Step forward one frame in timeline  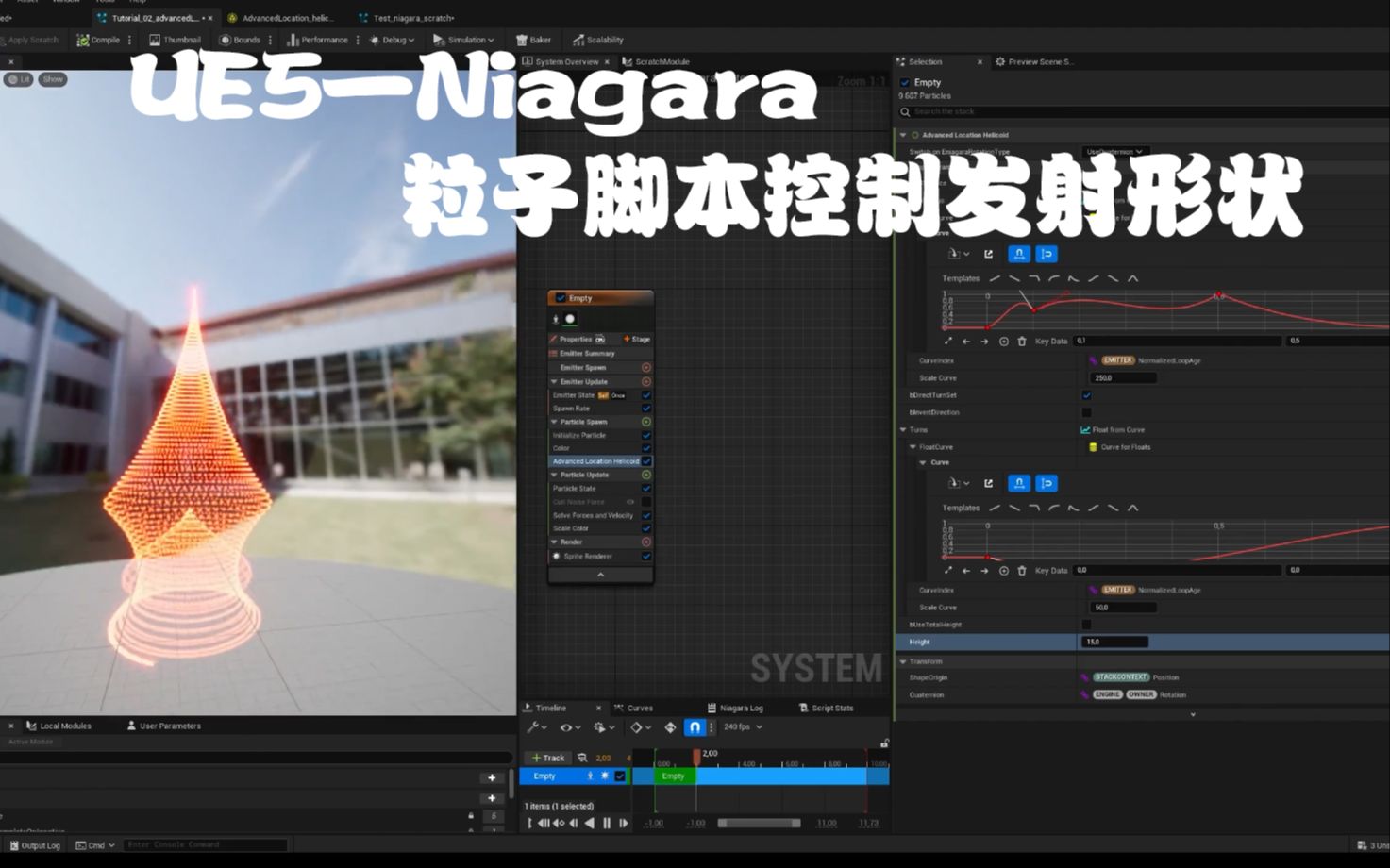pyautogui.click(x=623, y=823)
